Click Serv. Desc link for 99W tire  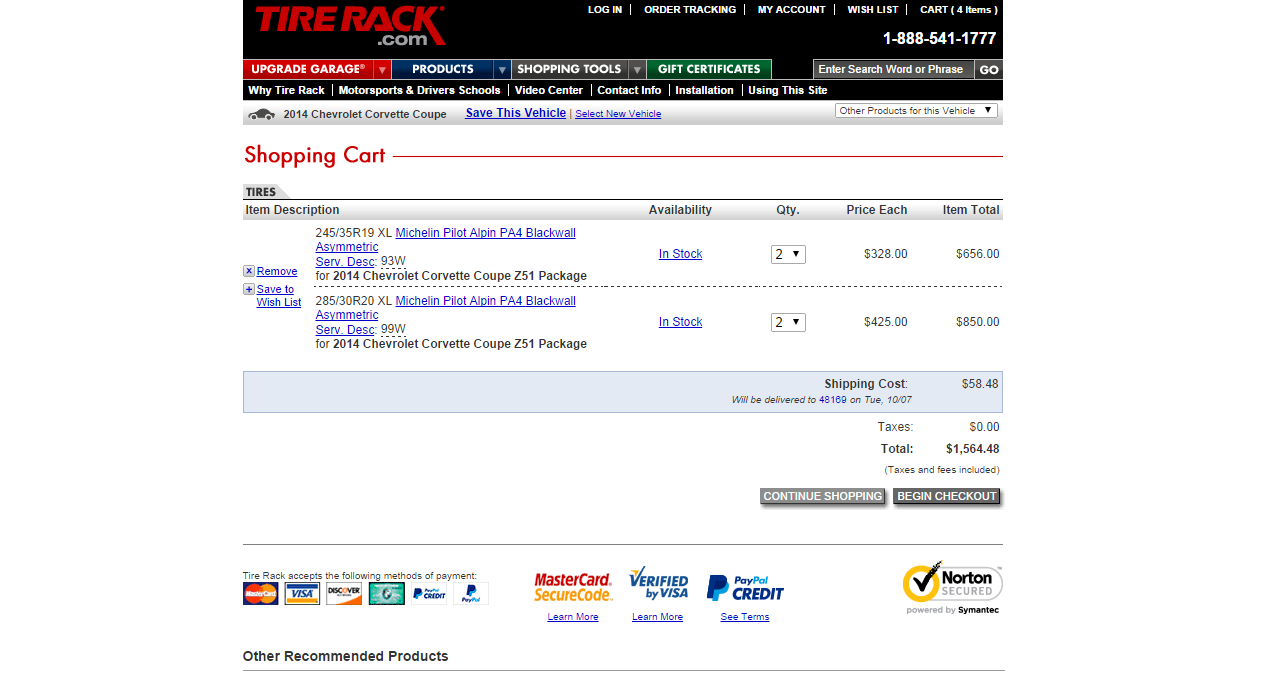(345, 329)
